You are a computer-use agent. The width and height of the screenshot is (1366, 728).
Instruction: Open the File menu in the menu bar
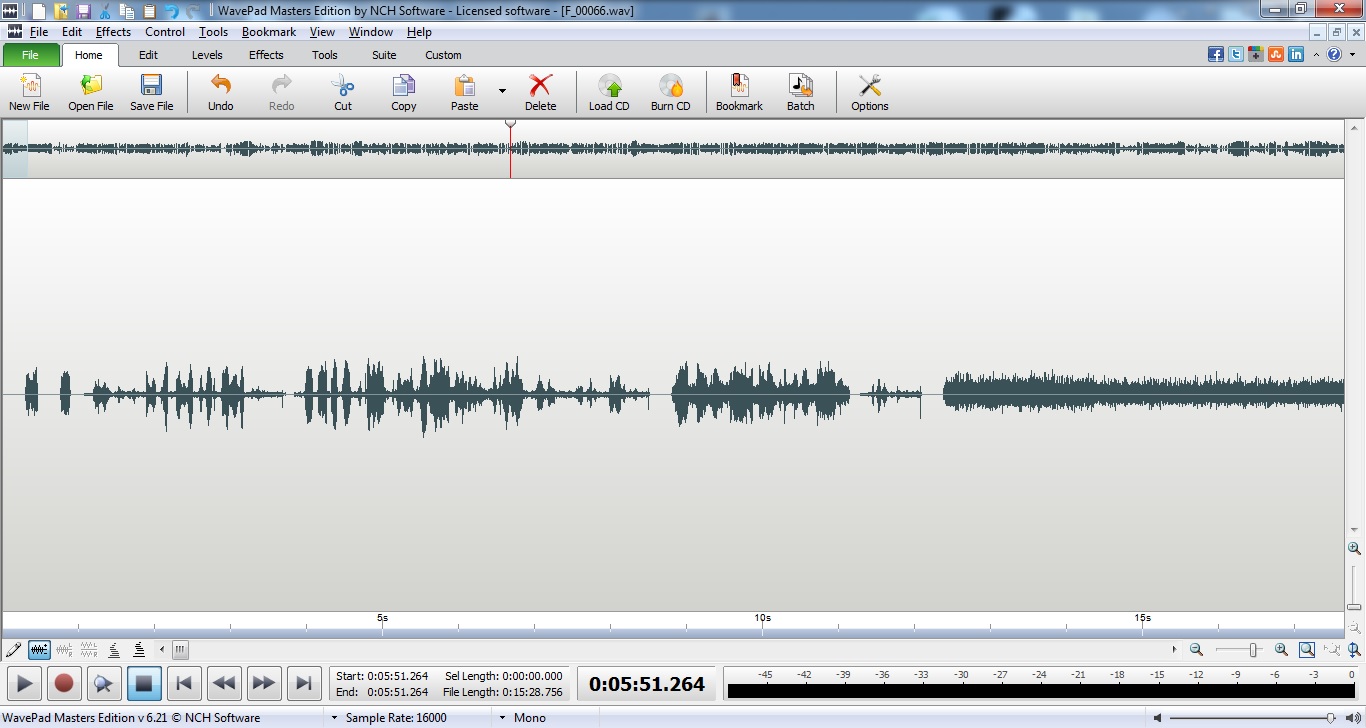tap(39, 32)
